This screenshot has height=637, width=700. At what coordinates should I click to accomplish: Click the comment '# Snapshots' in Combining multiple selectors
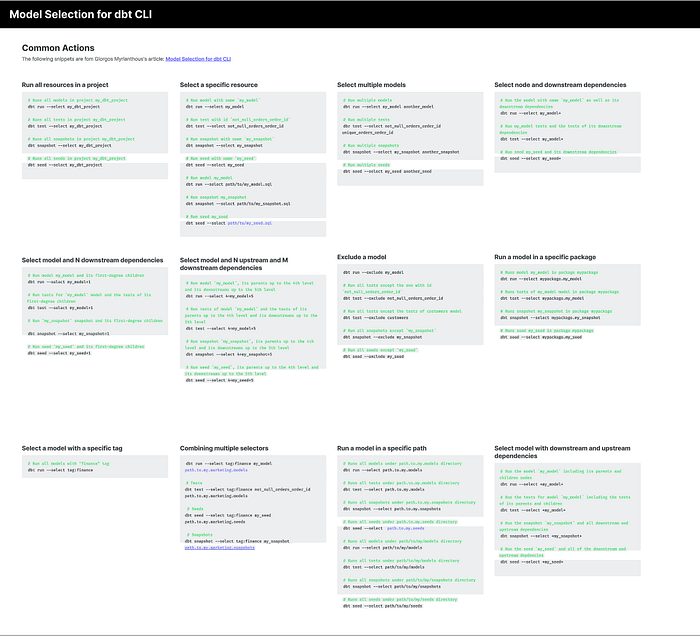[x=199, y=535]
